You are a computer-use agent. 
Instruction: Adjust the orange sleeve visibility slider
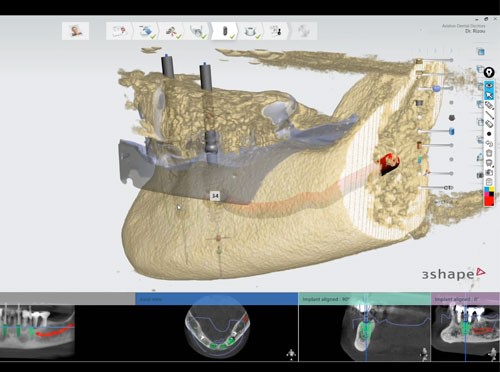coord(435,145)
